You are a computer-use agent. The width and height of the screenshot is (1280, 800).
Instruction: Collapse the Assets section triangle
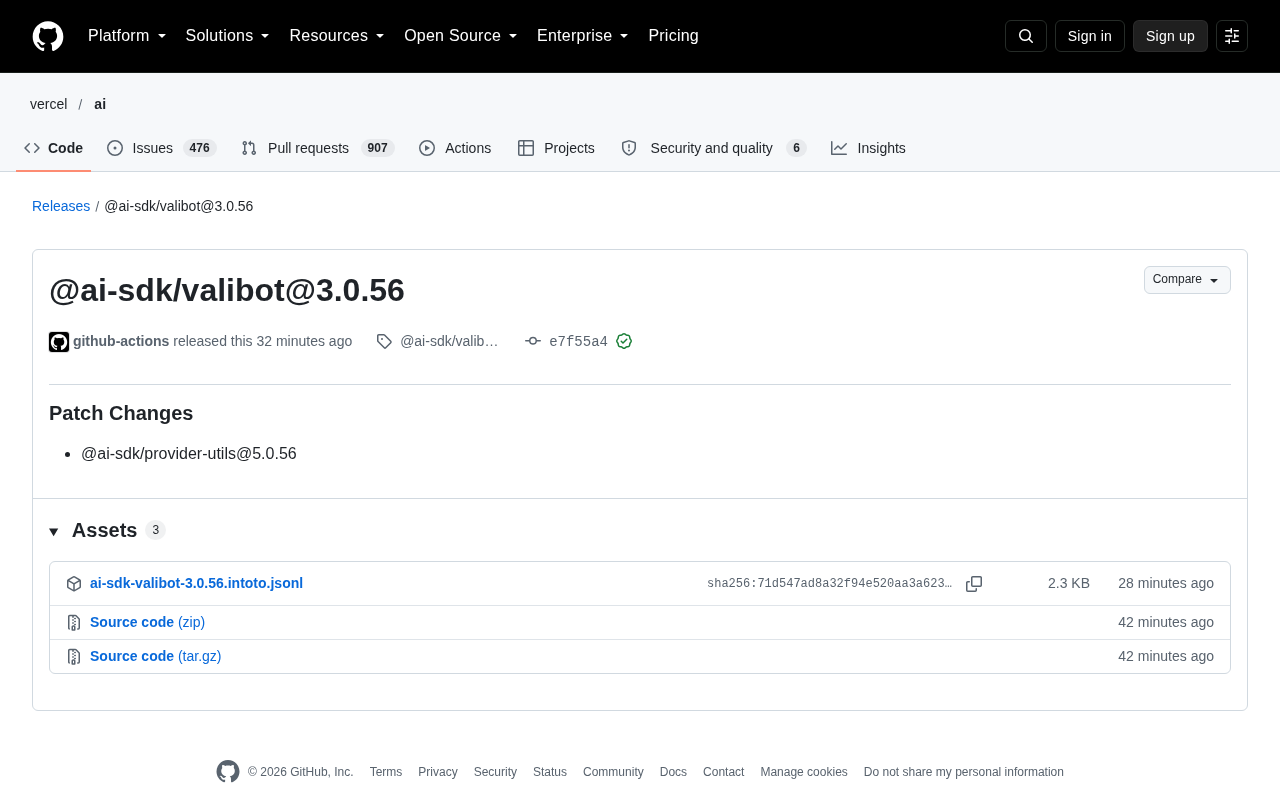click(x=54, y=531)
